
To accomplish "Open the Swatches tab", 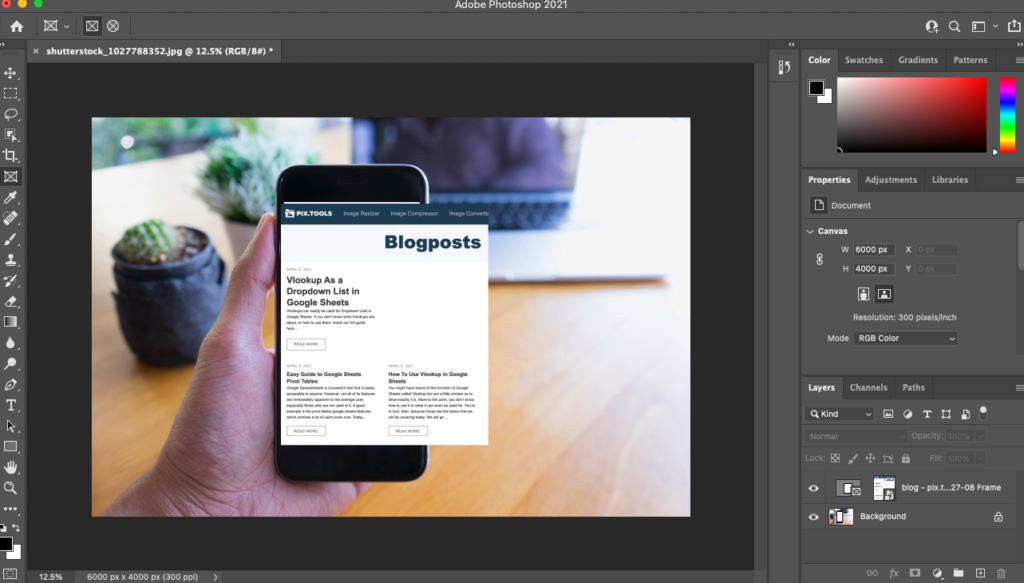I will coord(863,60).
